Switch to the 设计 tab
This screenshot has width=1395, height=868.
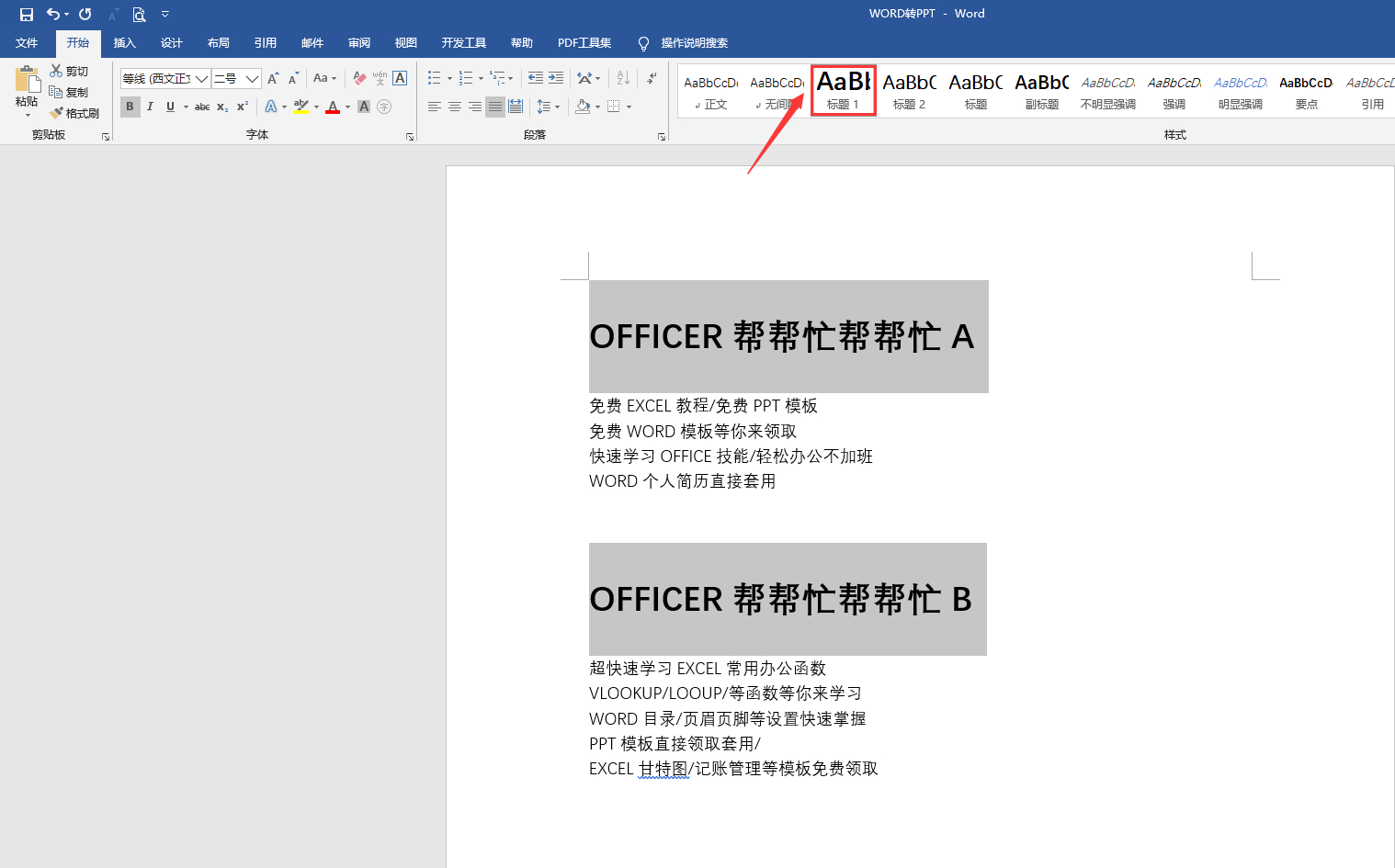pos(171,43)
